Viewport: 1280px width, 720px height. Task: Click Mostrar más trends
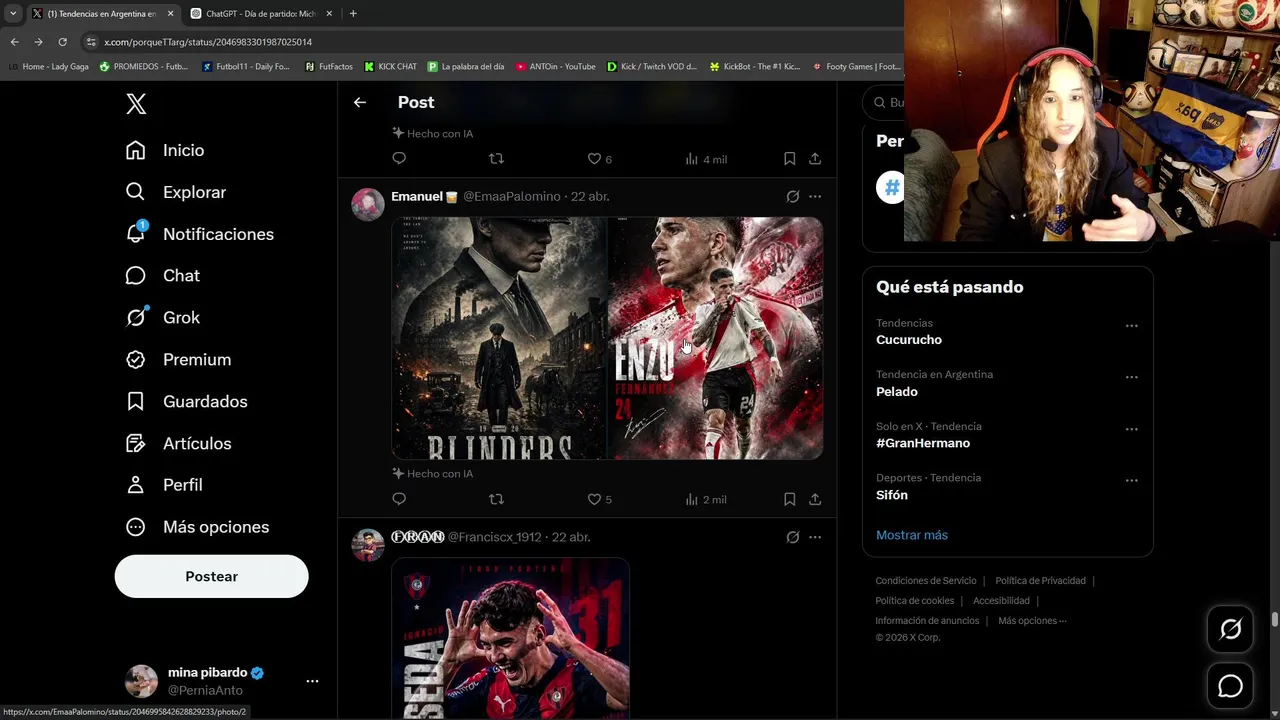pyautogui.click(x=912, y=535)
